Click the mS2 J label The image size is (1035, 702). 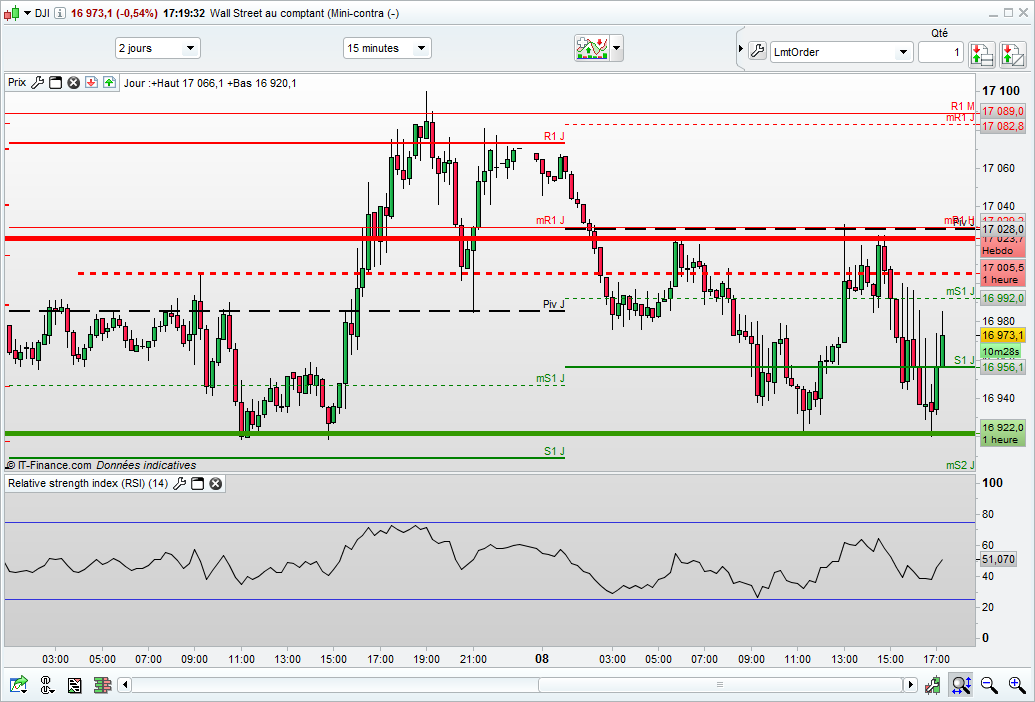(x=960, y=465)
